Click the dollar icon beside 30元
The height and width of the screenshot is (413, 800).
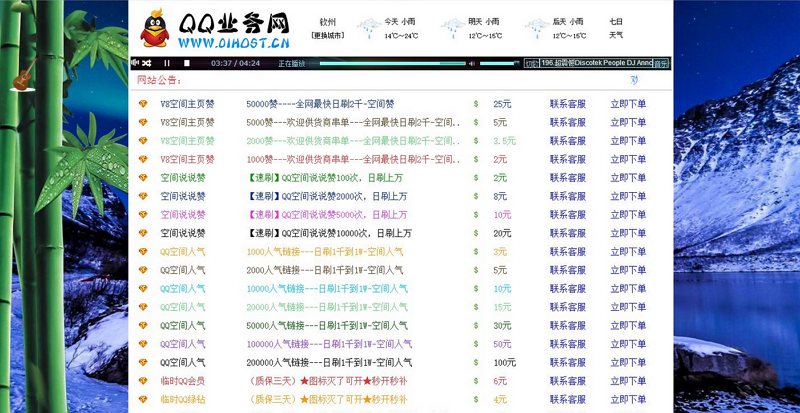pyautogui.click(x=476, y=325)
